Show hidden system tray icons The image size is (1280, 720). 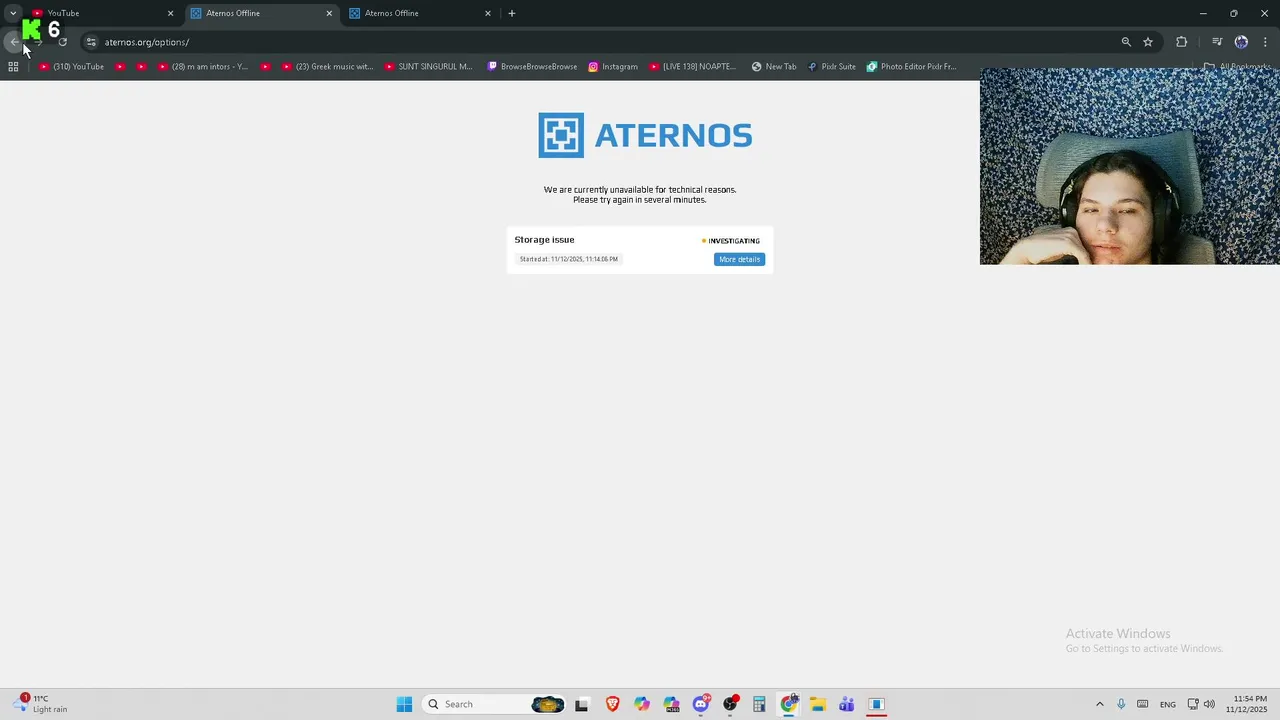coord(1100,704)
